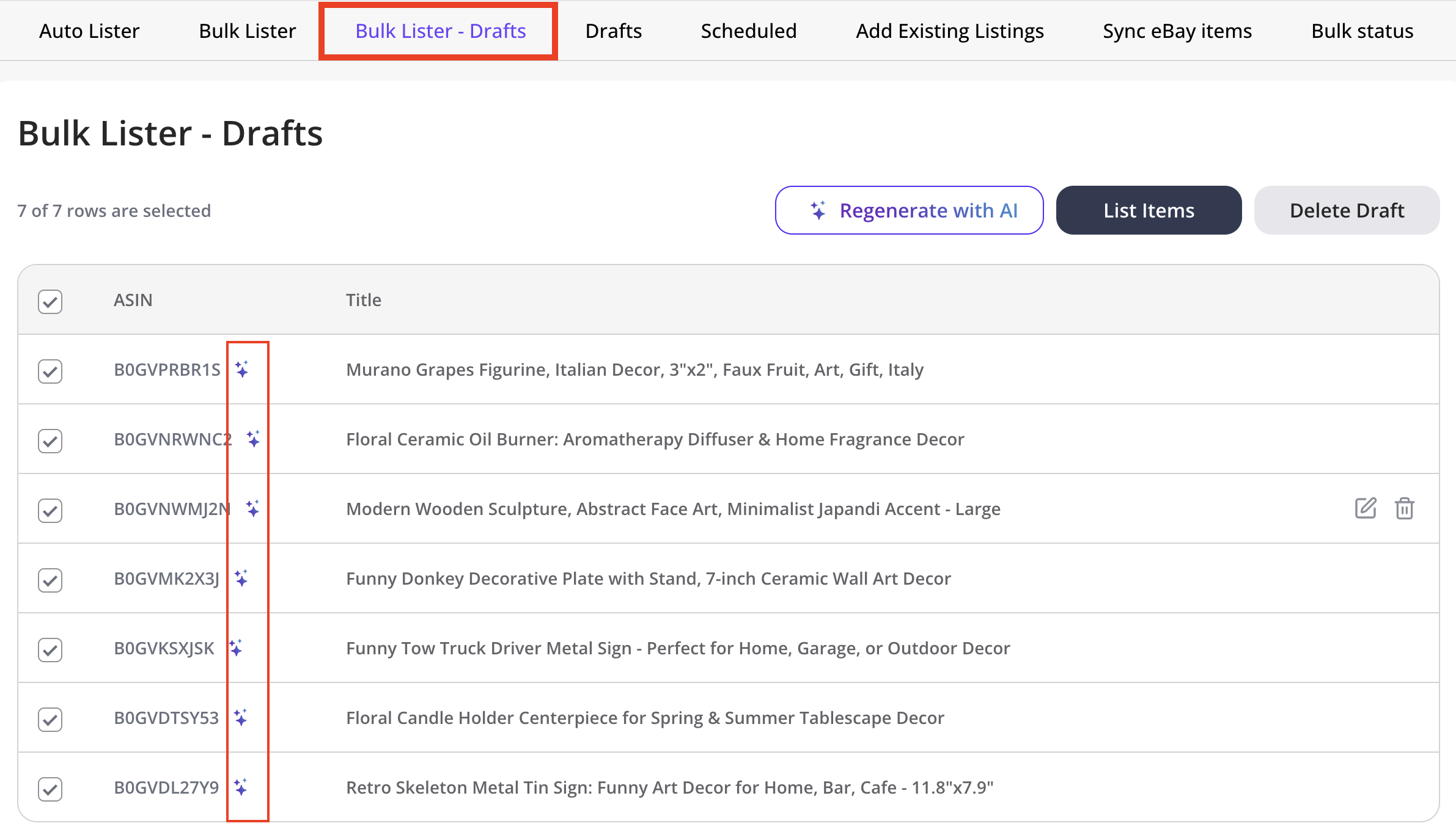
Task: Click the AI sparkle icon next to B0GVNWMJ2N
Action: [x=254, y=508]
